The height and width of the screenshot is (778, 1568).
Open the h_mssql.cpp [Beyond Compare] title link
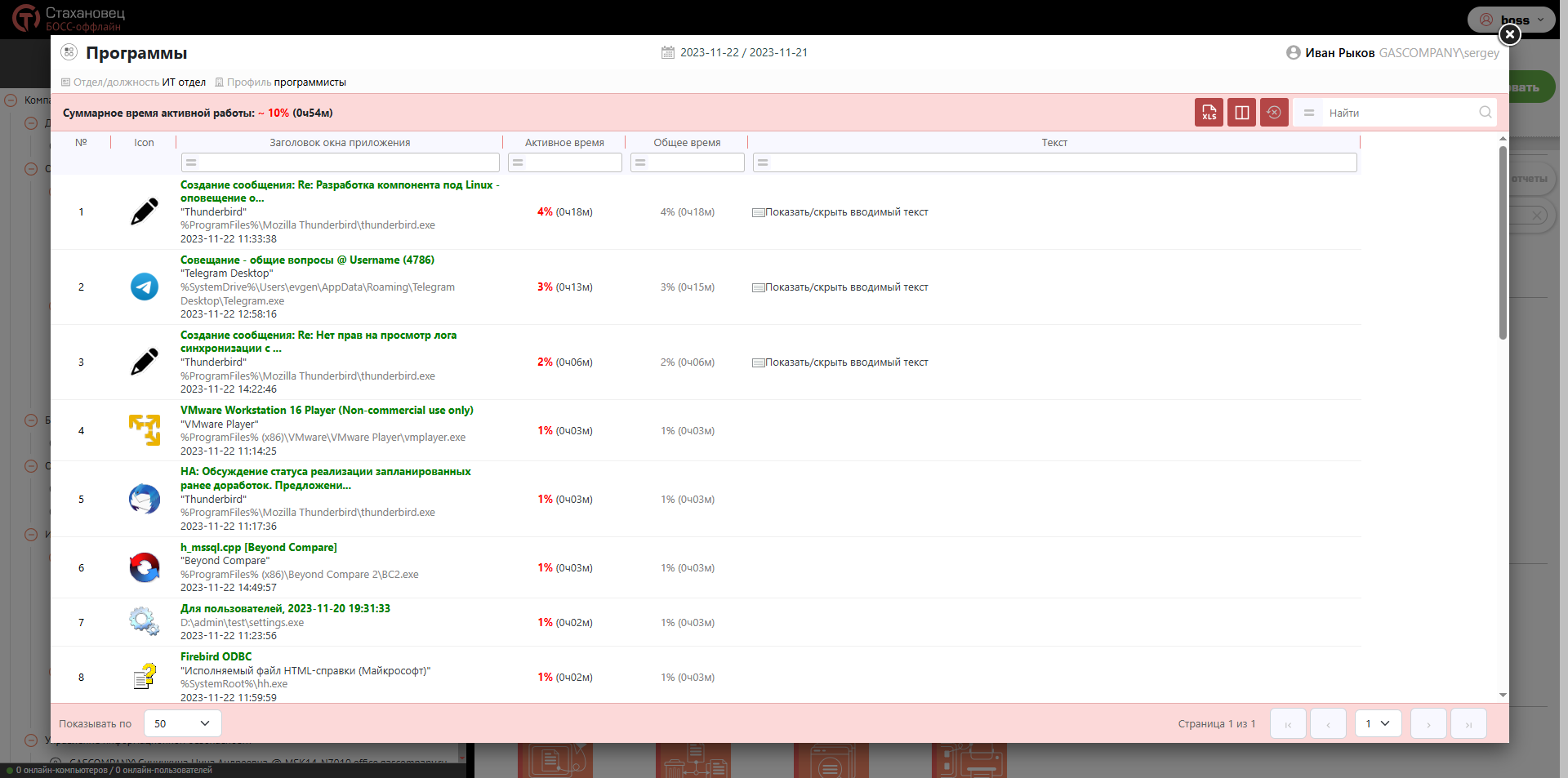258,548
